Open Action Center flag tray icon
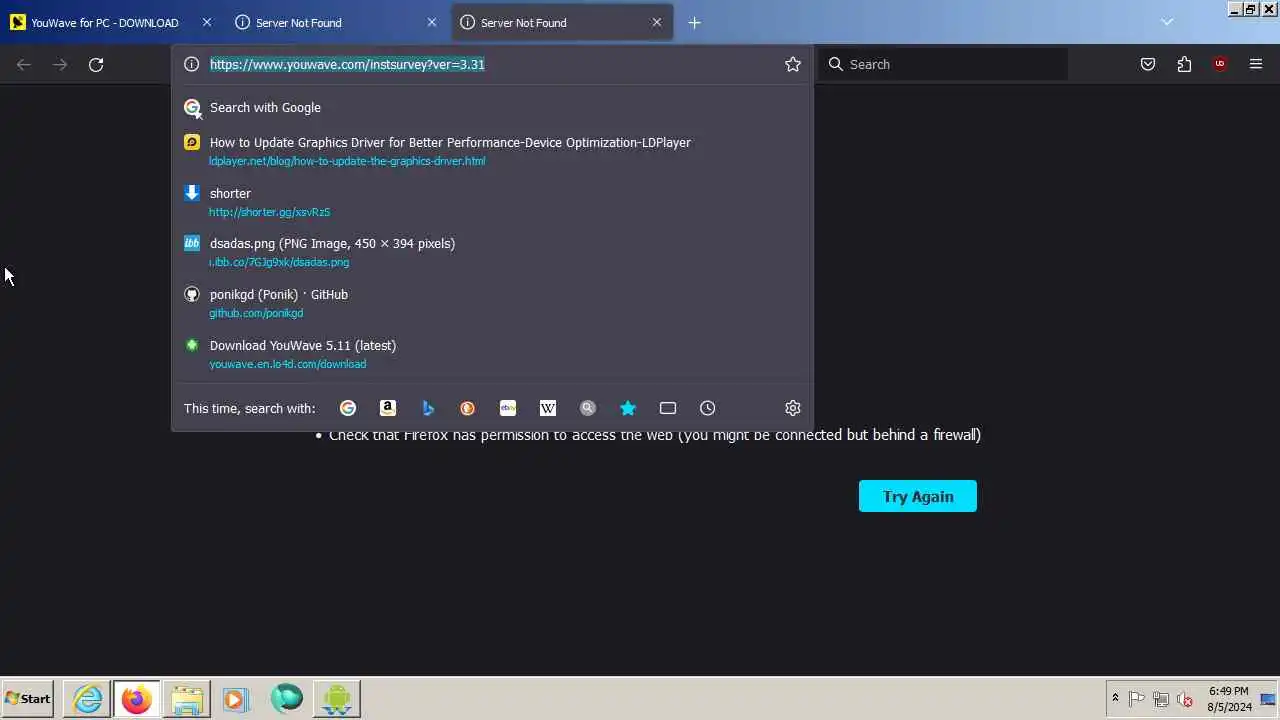The height and width of the screenshot is (720, 1280). click(1137, 699)
